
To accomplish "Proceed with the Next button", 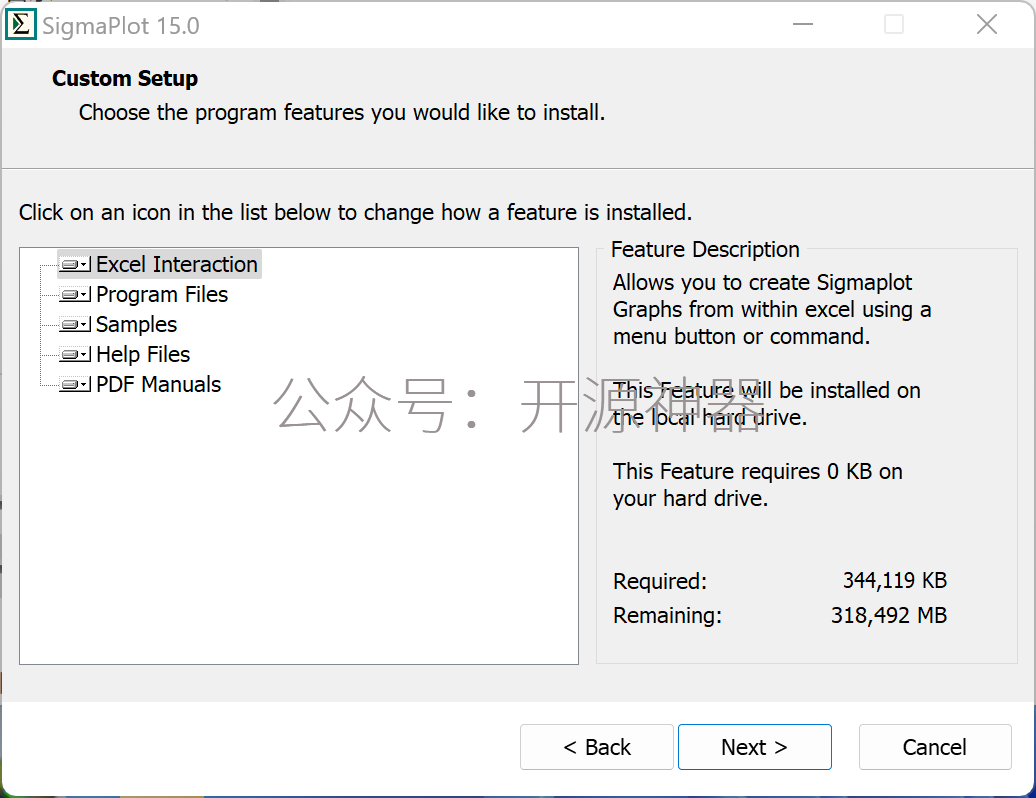I will click(755, 747).
